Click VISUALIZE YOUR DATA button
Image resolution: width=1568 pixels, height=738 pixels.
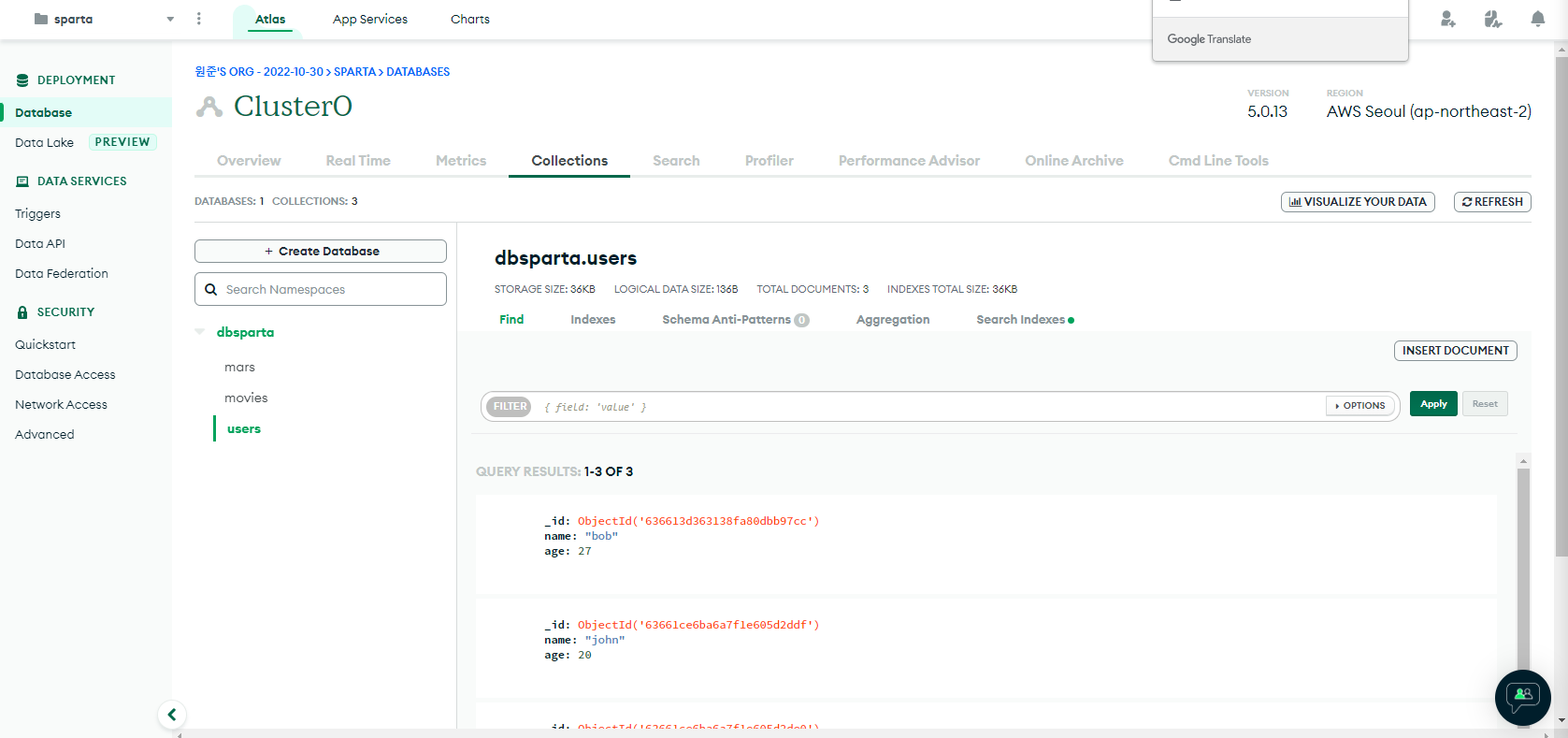(x=1358, y=202)
